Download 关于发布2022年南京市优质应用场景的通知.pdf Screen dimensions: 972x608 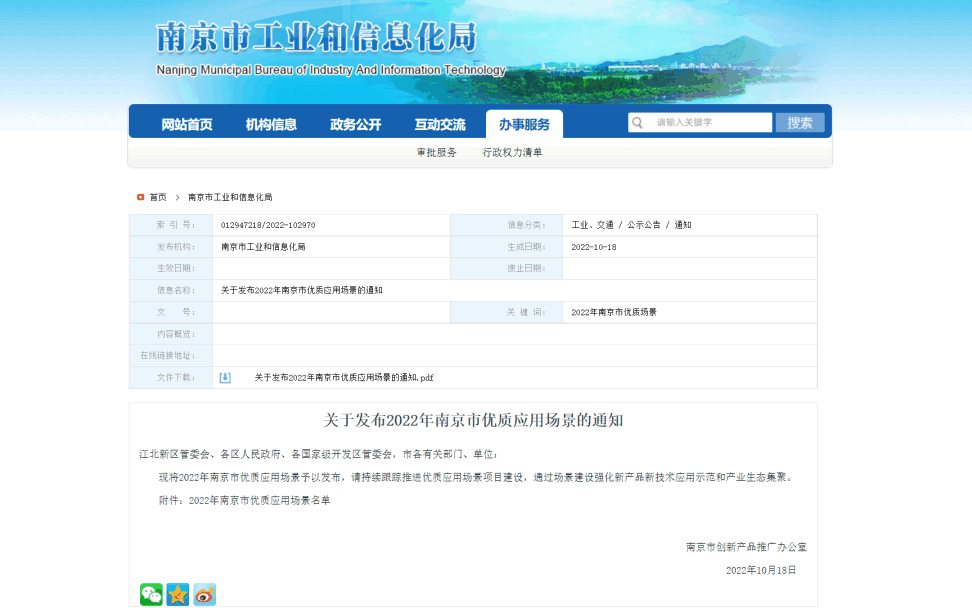click(344, 377)
